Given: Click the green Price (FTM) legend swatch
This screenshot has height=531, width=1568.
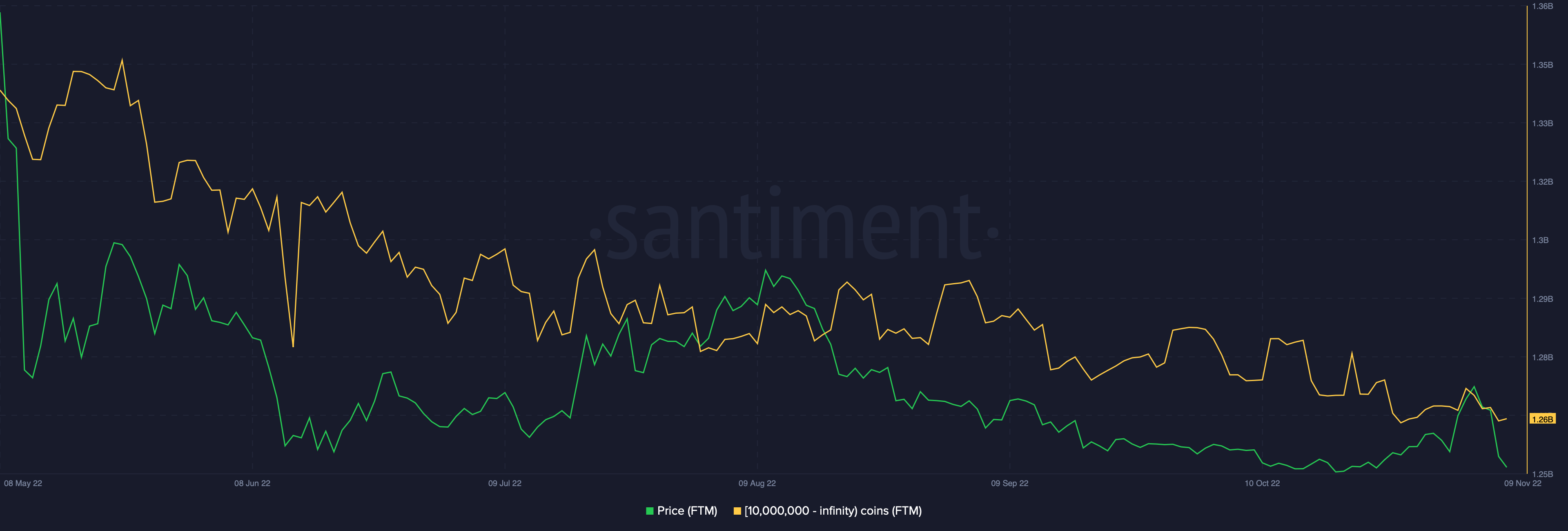Looking at the screenshot, I should (x=650, y=511).
